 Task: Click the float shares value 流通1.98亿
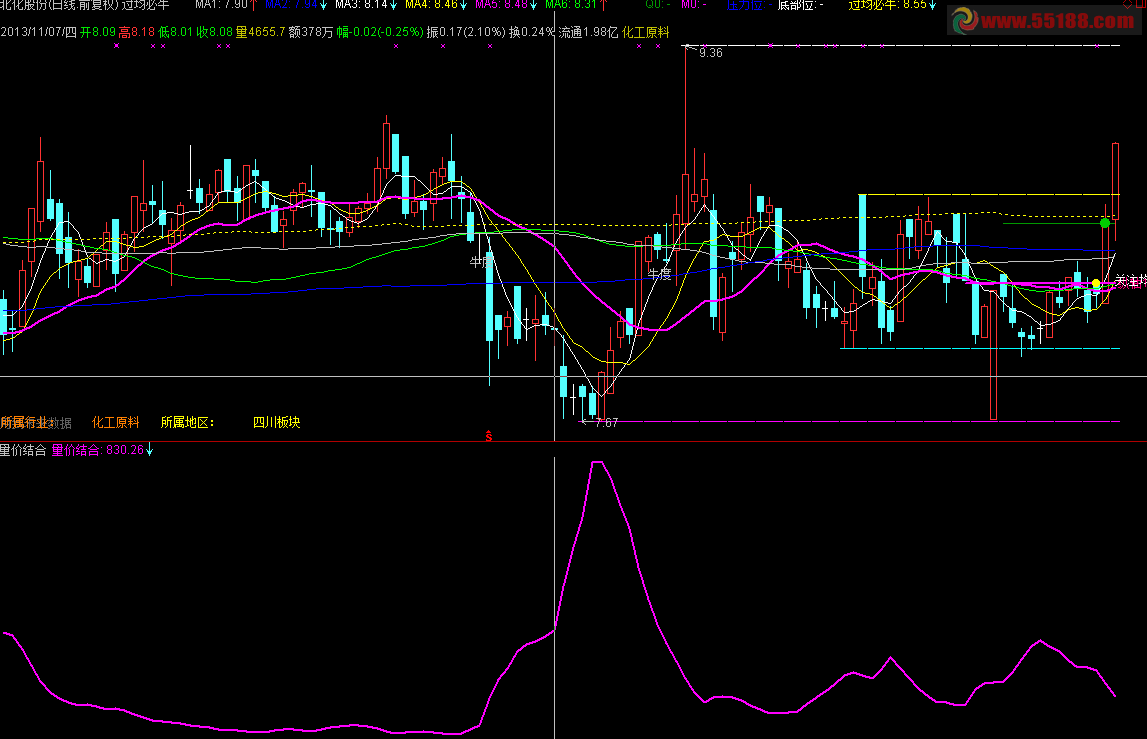pyautogui.click(x=588, y=32)
